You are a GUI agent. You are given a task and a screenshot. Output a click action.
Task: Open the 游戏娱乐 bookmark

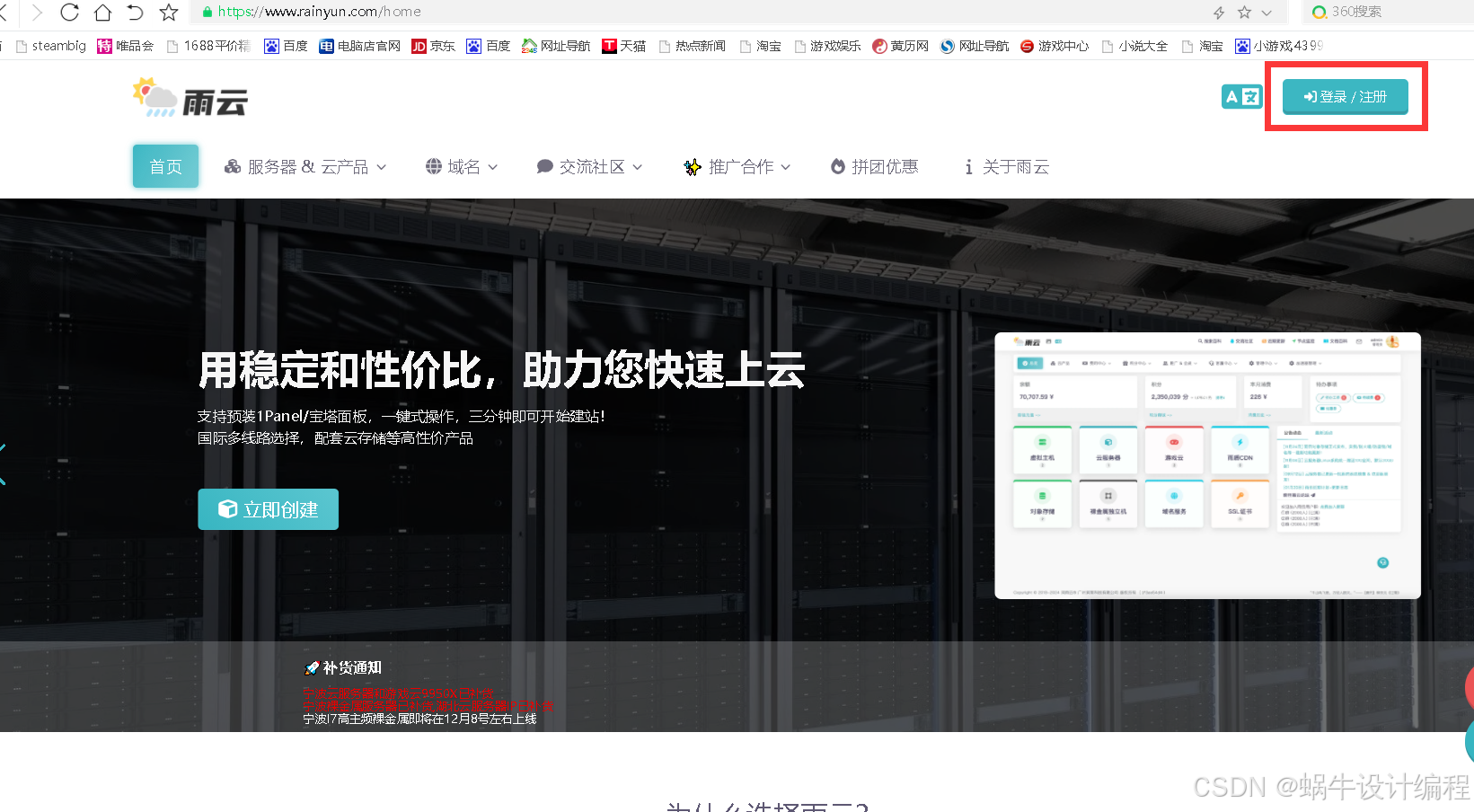tap(827, 46)
